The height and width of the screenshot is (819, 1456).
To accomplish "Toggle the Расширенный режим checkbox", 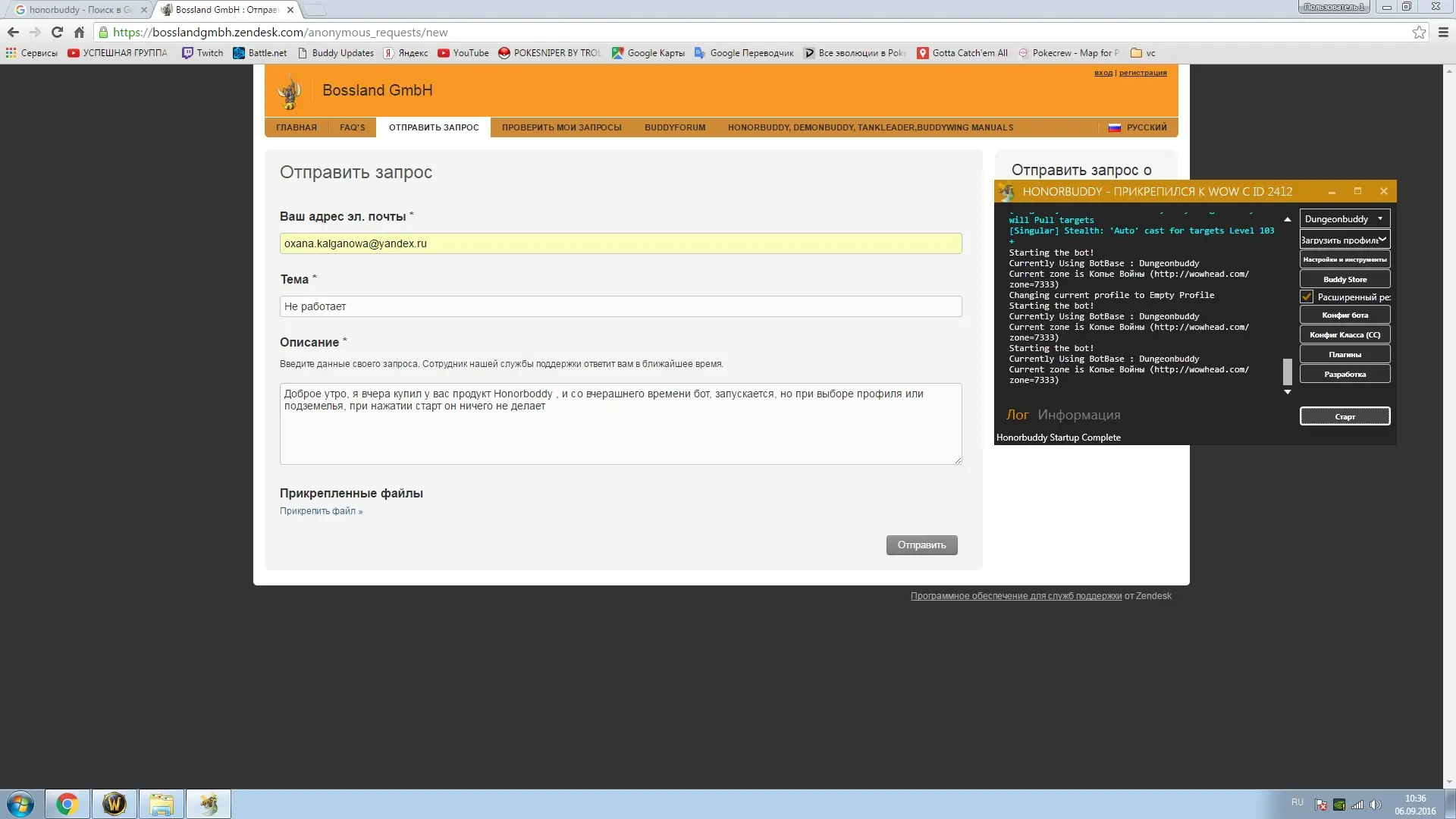I will pos(1307,297).
